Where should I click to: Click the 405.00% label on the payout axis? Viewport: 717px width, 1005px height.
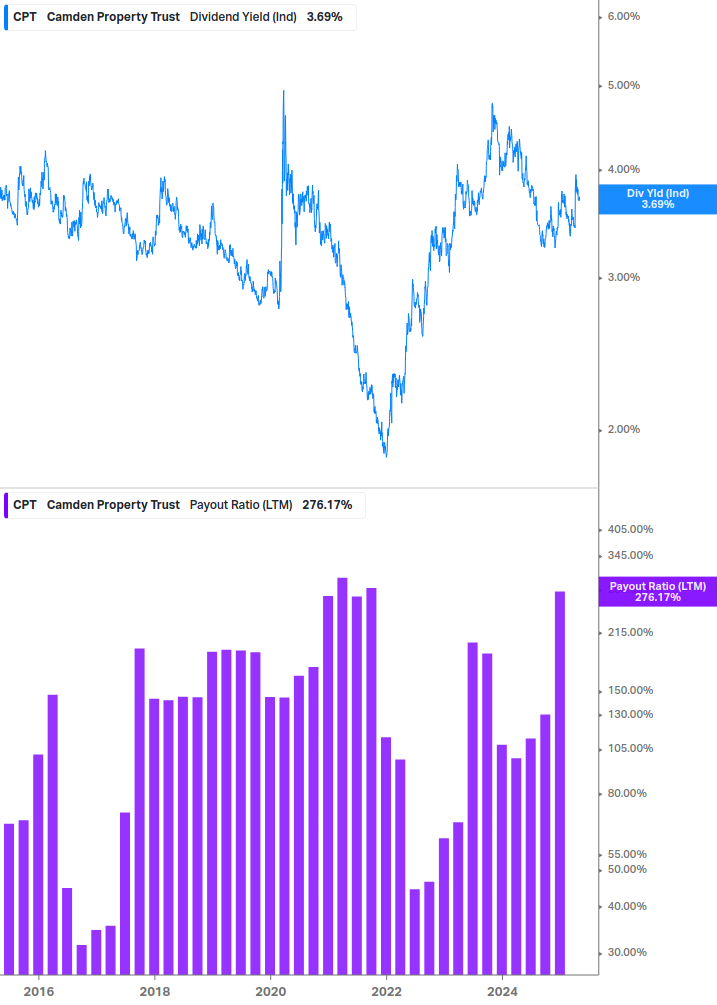[x=630, y=529]
